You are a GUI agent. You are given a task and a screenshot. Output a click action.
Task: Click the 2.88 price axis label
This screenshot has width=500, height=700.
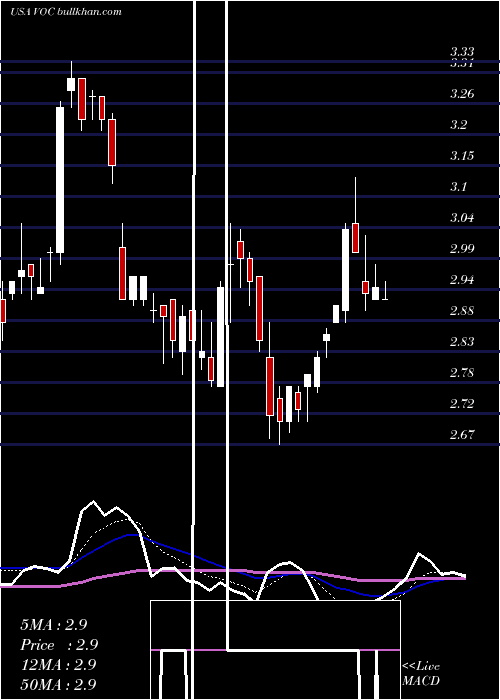pyautogui.click(x=462, y=311)
